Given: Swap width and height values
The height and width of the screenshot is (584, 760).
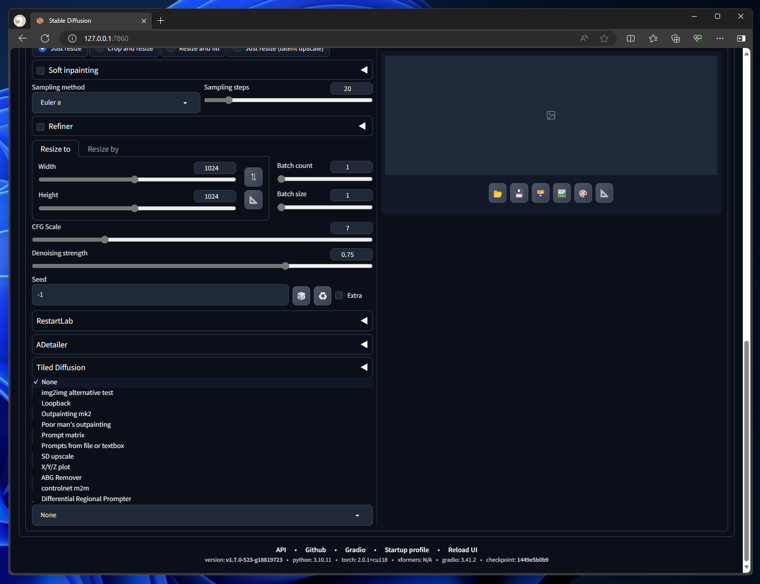Looking at the screenshot, I should pyautogui.click(x=253, y=177).
